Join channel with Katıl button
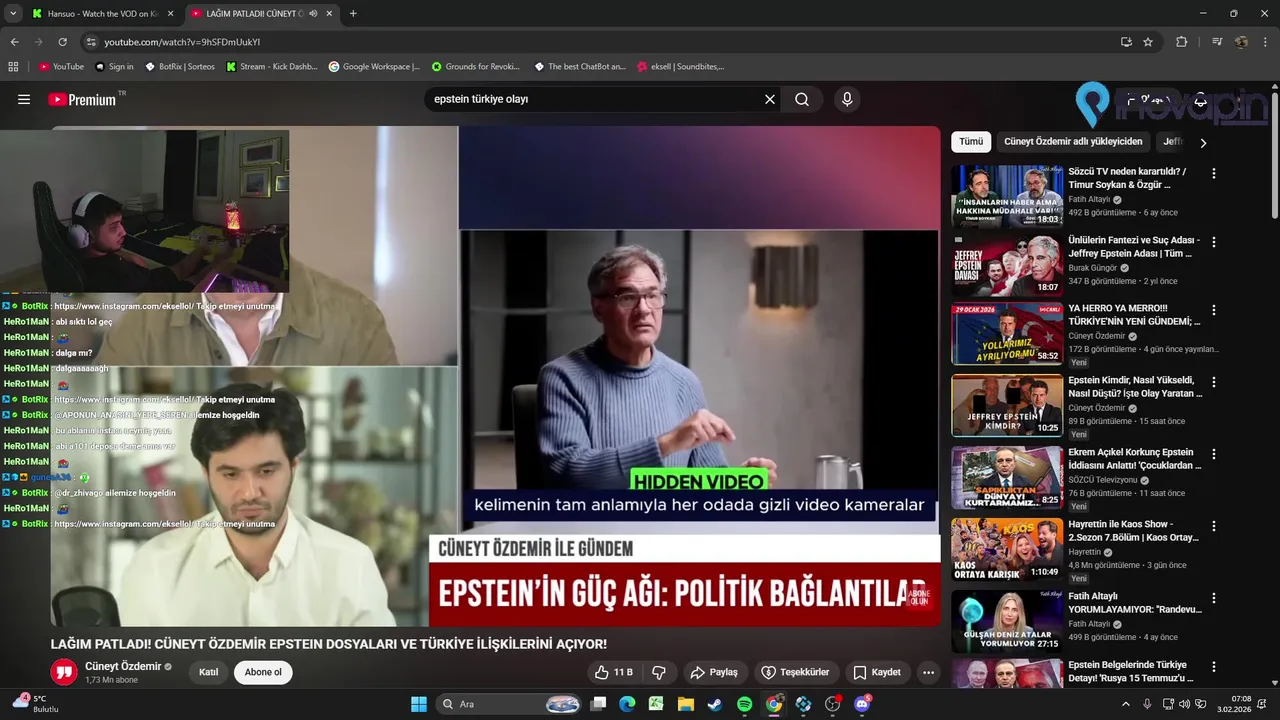This screenshot has height=720, width=1280. (208, 672)
